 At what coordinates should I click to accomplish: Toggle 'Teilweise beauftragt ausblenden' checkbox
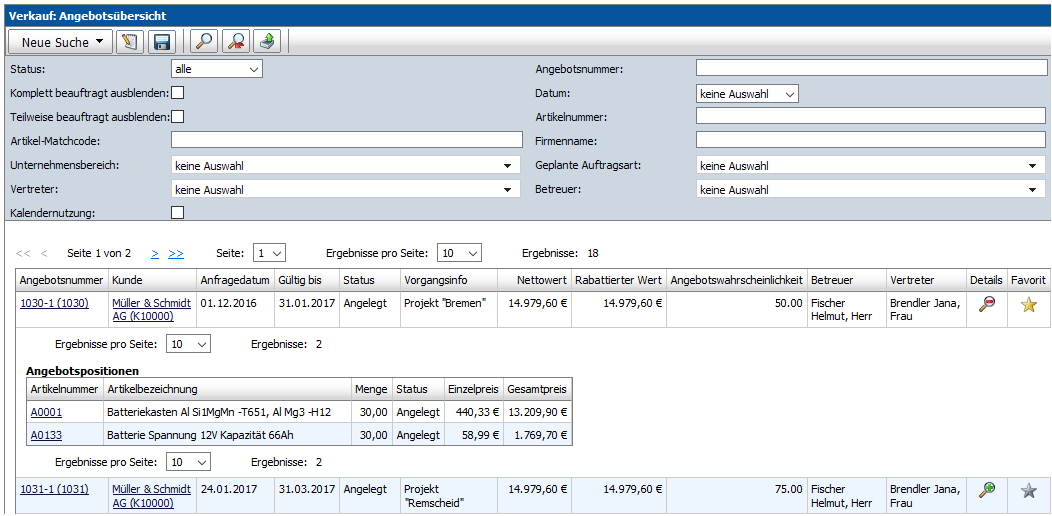point(178,117)
